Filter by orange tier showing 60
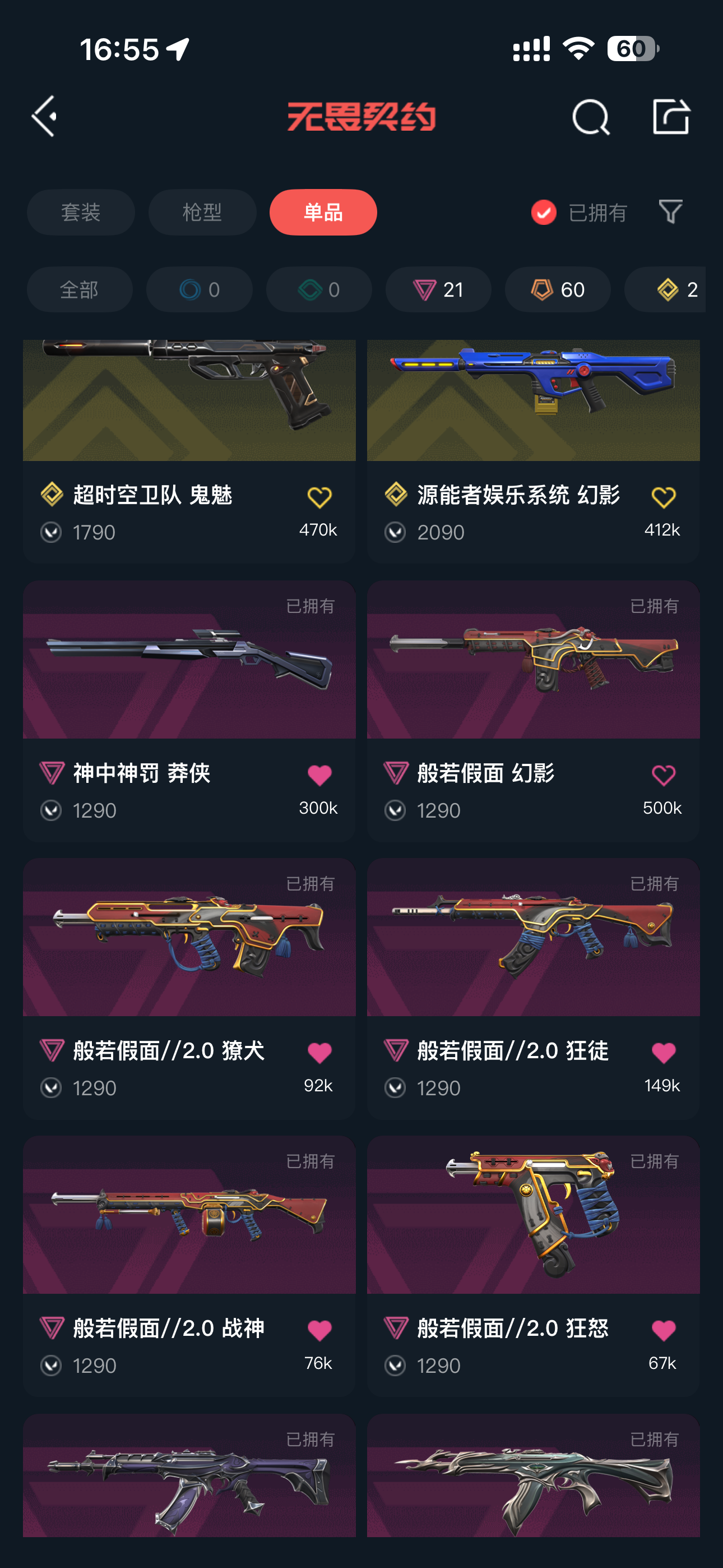Image resolution: width=723 pixels, height=1568 pixels. coord(558,290)
